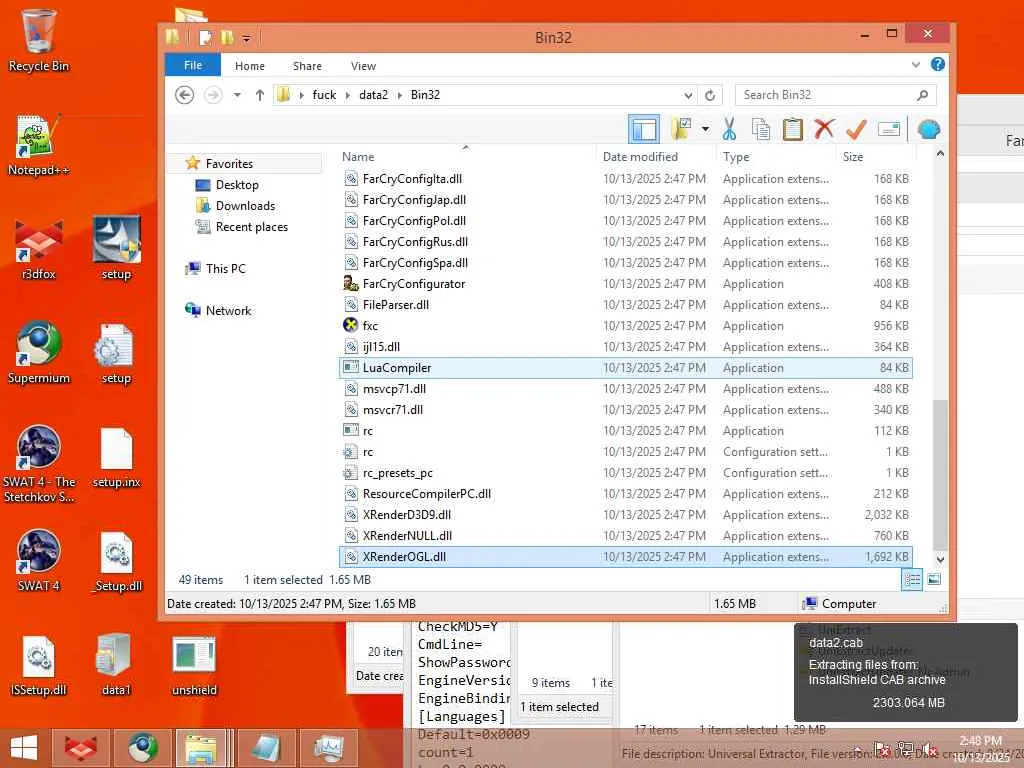Screen dimensions: 1024x768
Task: Click the Copy toolbar icon
Action: pos(761,129)
